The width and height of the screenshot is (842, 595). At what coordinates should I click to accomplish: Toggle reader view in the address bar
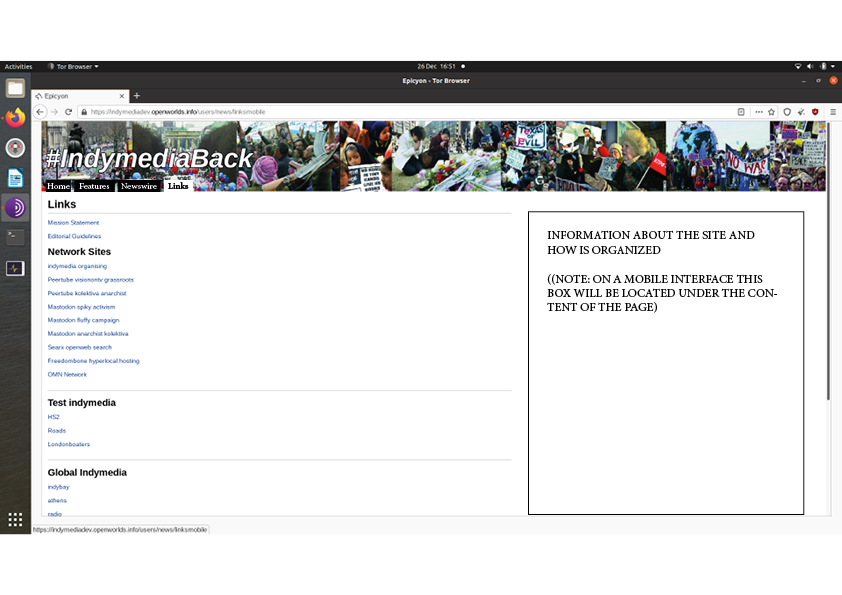point(741,112)
